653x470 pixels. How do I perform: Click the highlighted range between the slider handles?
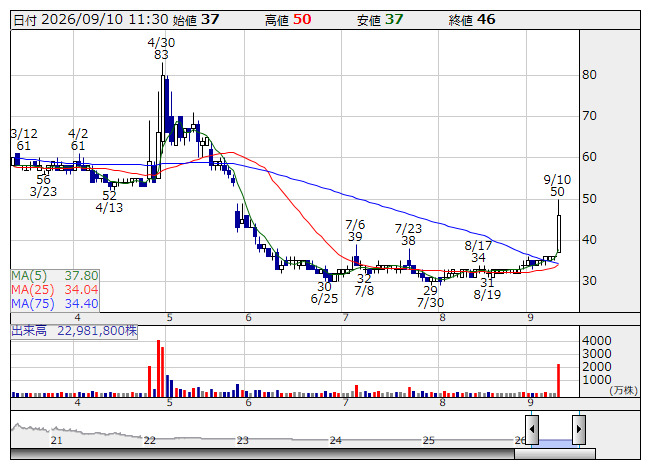tap(556, 442)
